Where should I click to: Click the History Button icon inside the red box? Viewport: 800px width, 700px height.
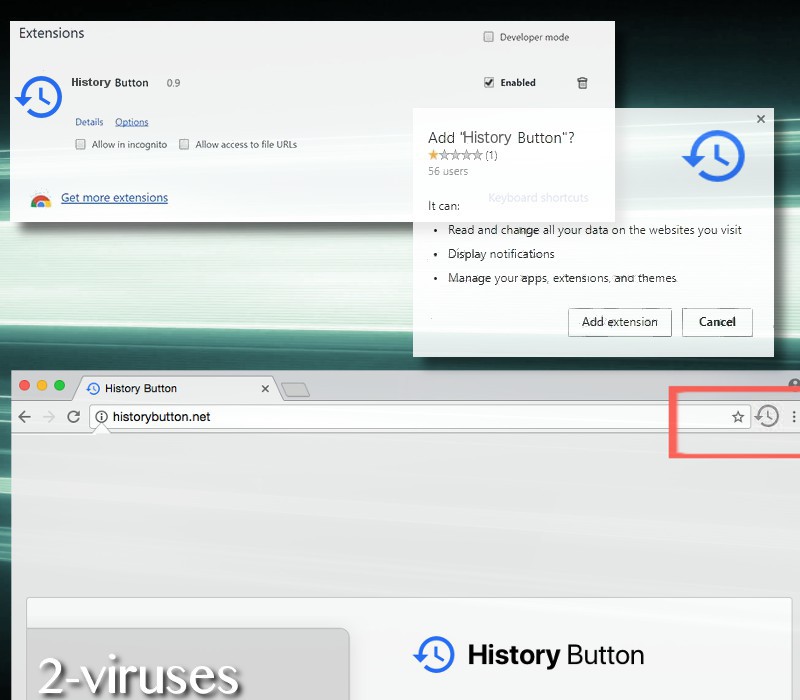point(768,416)
